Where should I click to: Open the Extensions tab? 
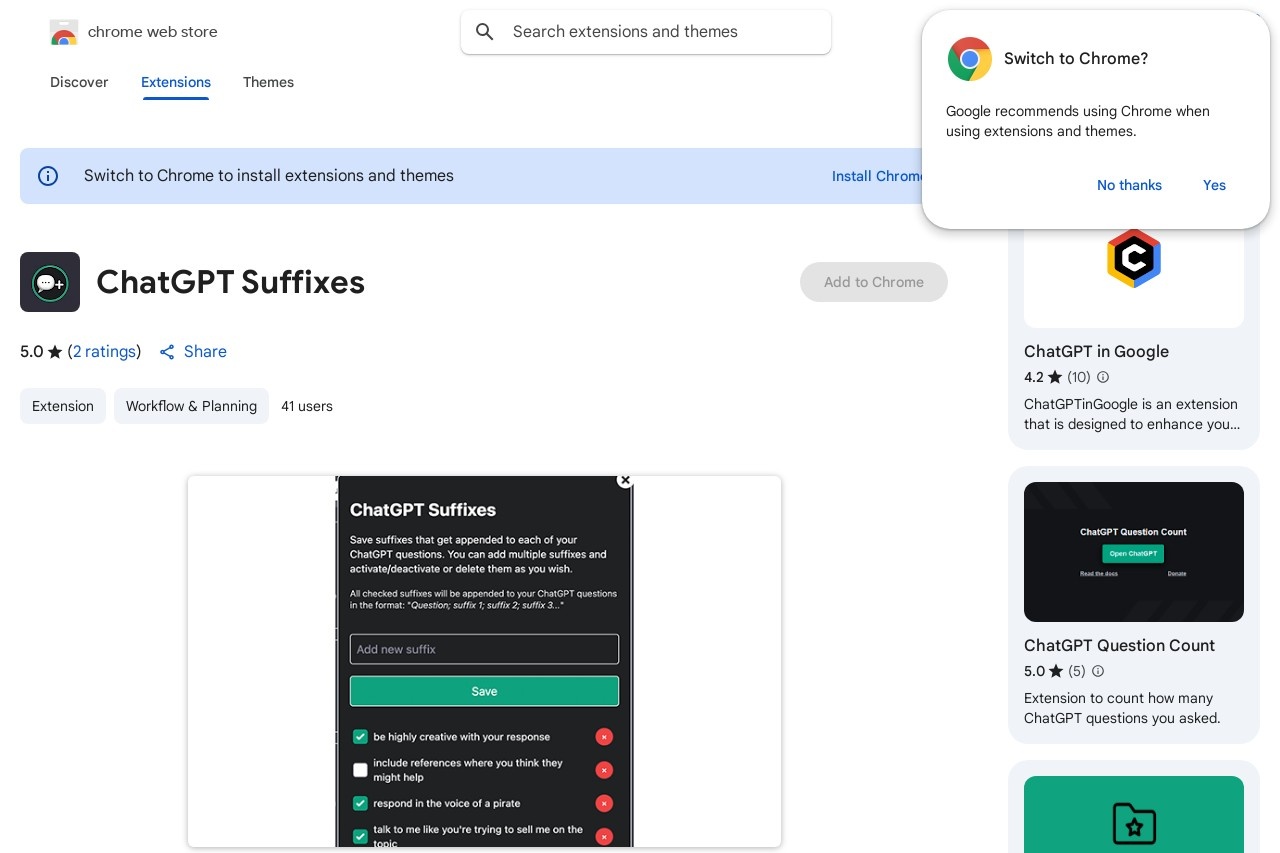[176, 82]
